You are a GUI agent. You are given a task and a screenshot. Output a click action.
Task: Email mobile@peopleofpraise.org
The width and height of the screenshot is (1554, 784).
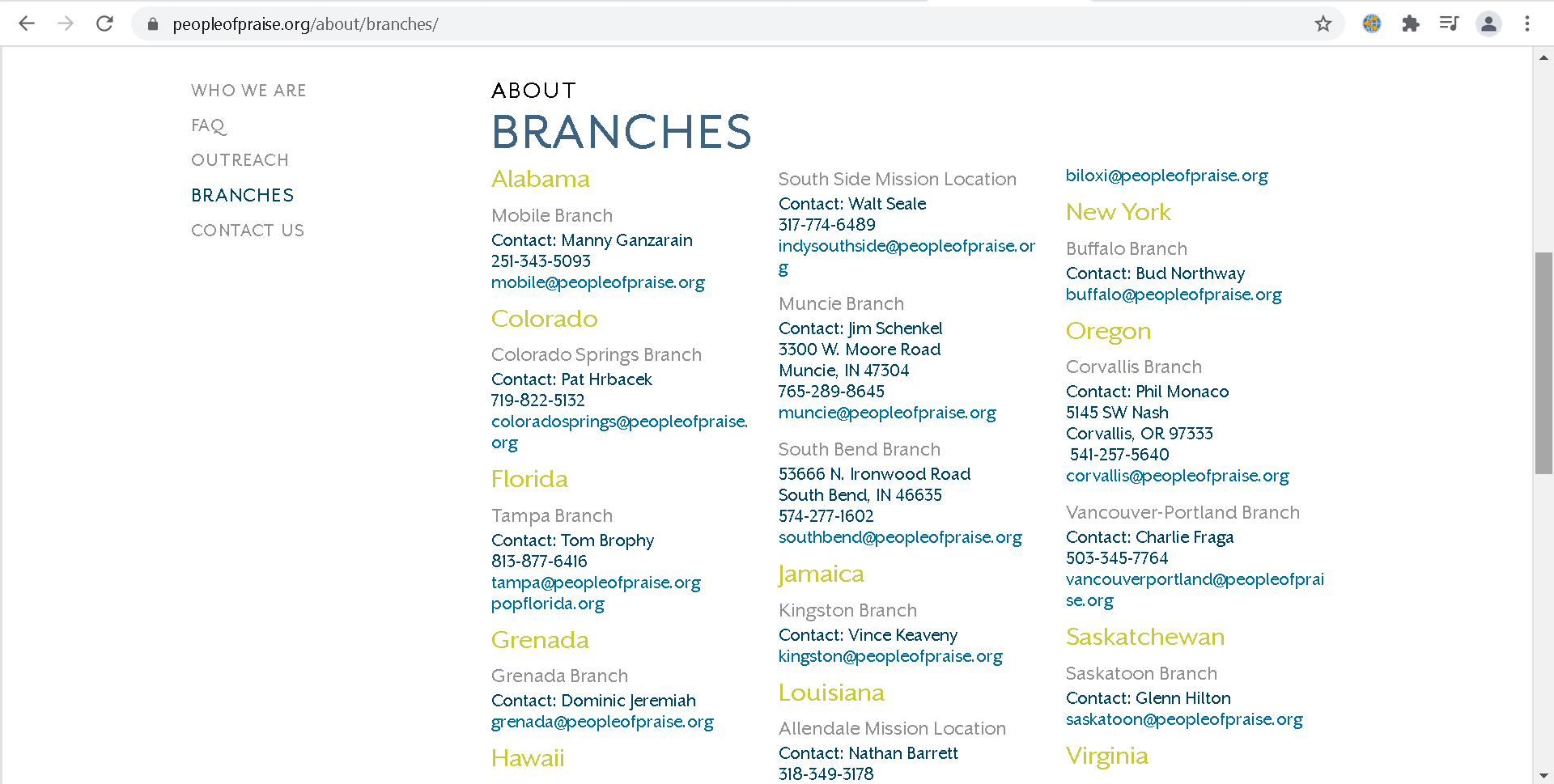597,282
